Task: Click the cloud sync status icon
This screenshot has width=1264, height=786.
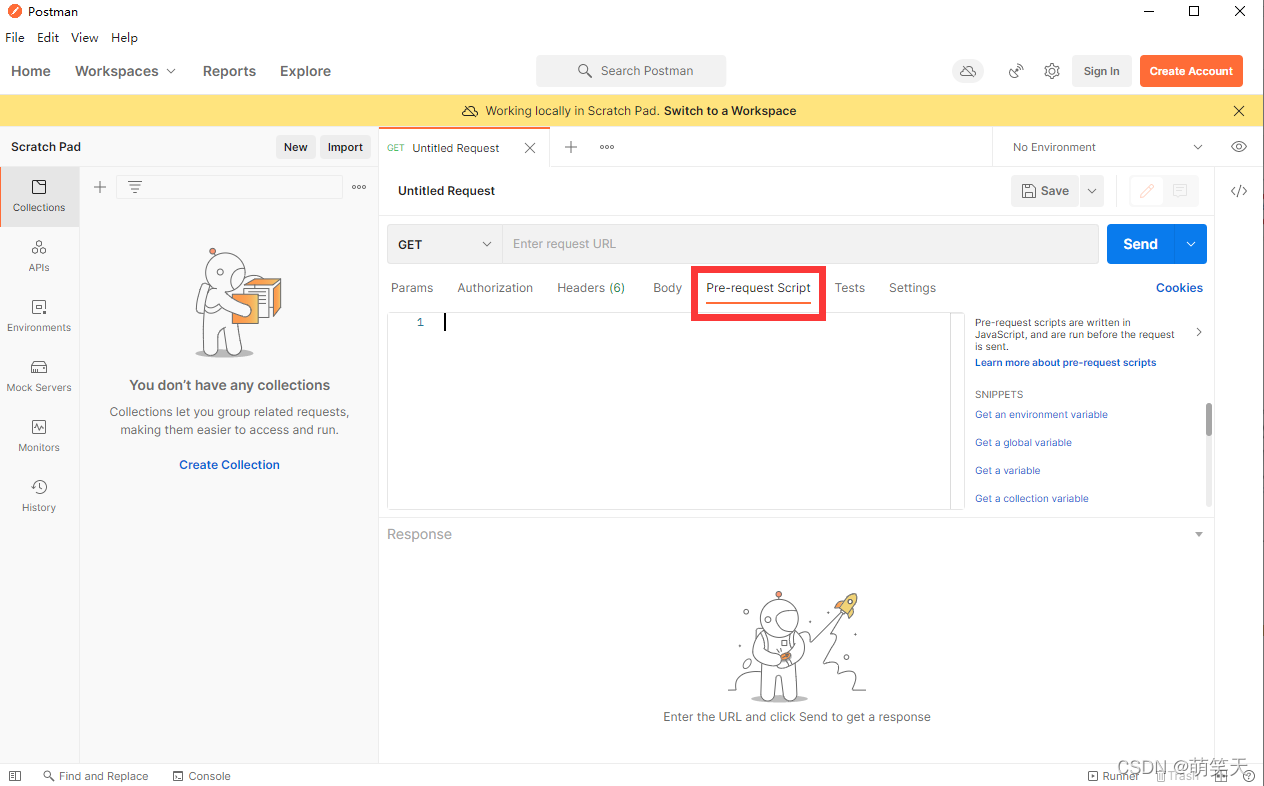Action: tap(968, 71)
